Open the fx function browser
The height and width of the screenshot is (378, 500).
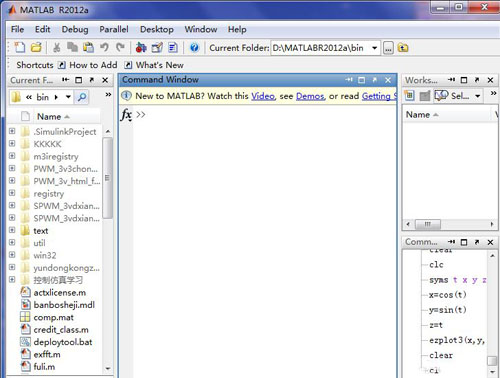coord(126,115)
